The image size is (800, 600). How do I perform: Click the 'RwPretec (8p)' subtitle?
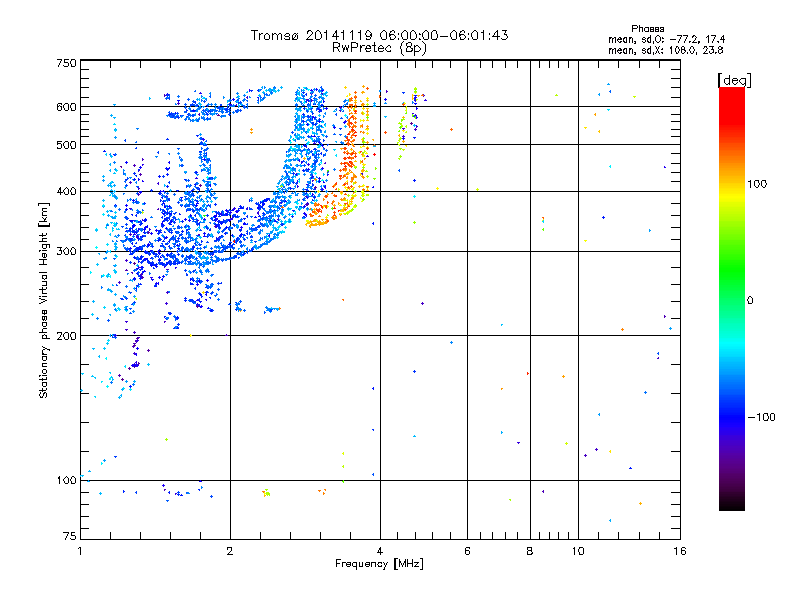tap(379, 48)
